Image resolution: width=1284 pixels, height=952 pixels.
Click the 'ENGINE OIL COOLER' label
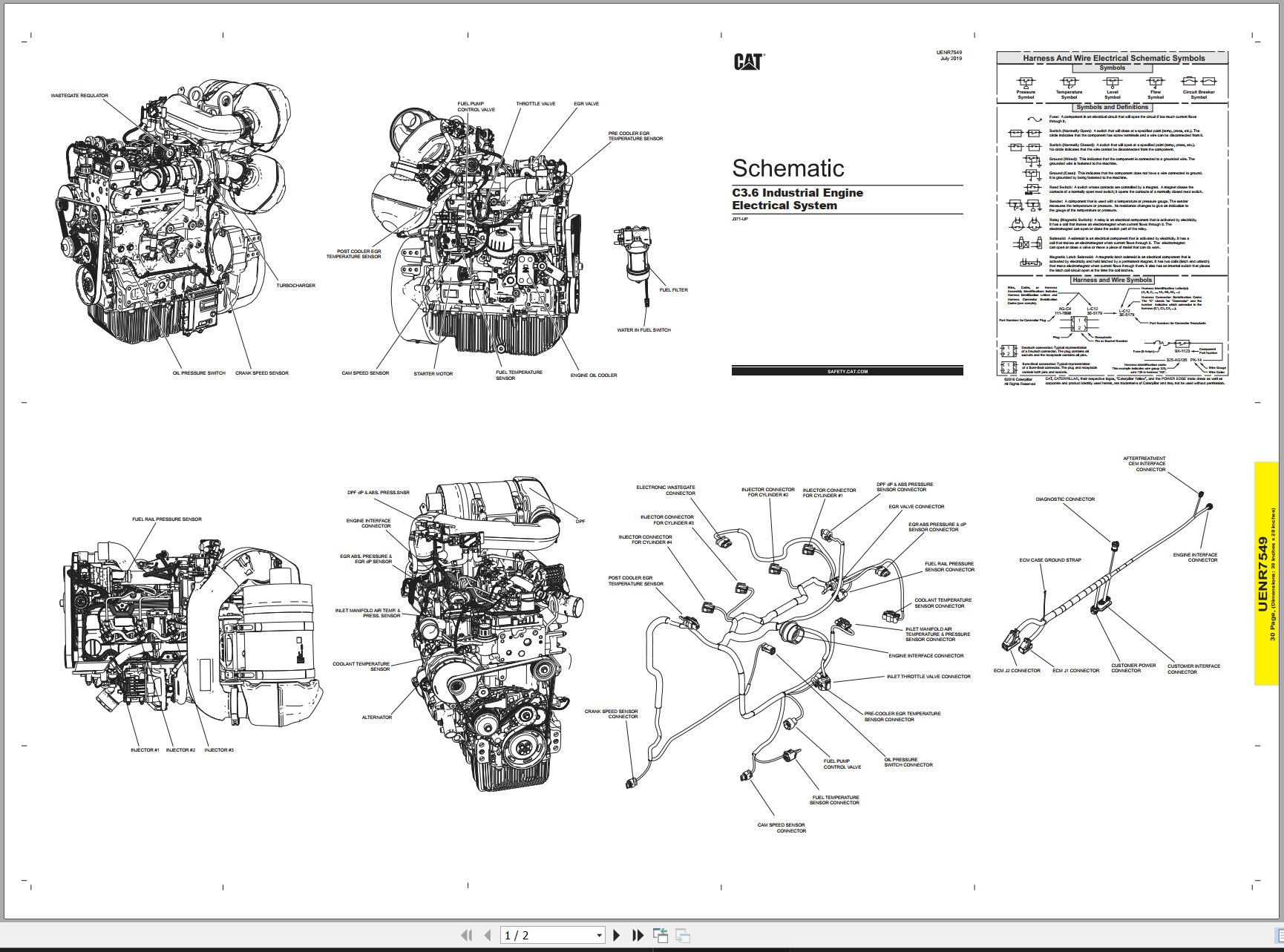click(594, 375)
